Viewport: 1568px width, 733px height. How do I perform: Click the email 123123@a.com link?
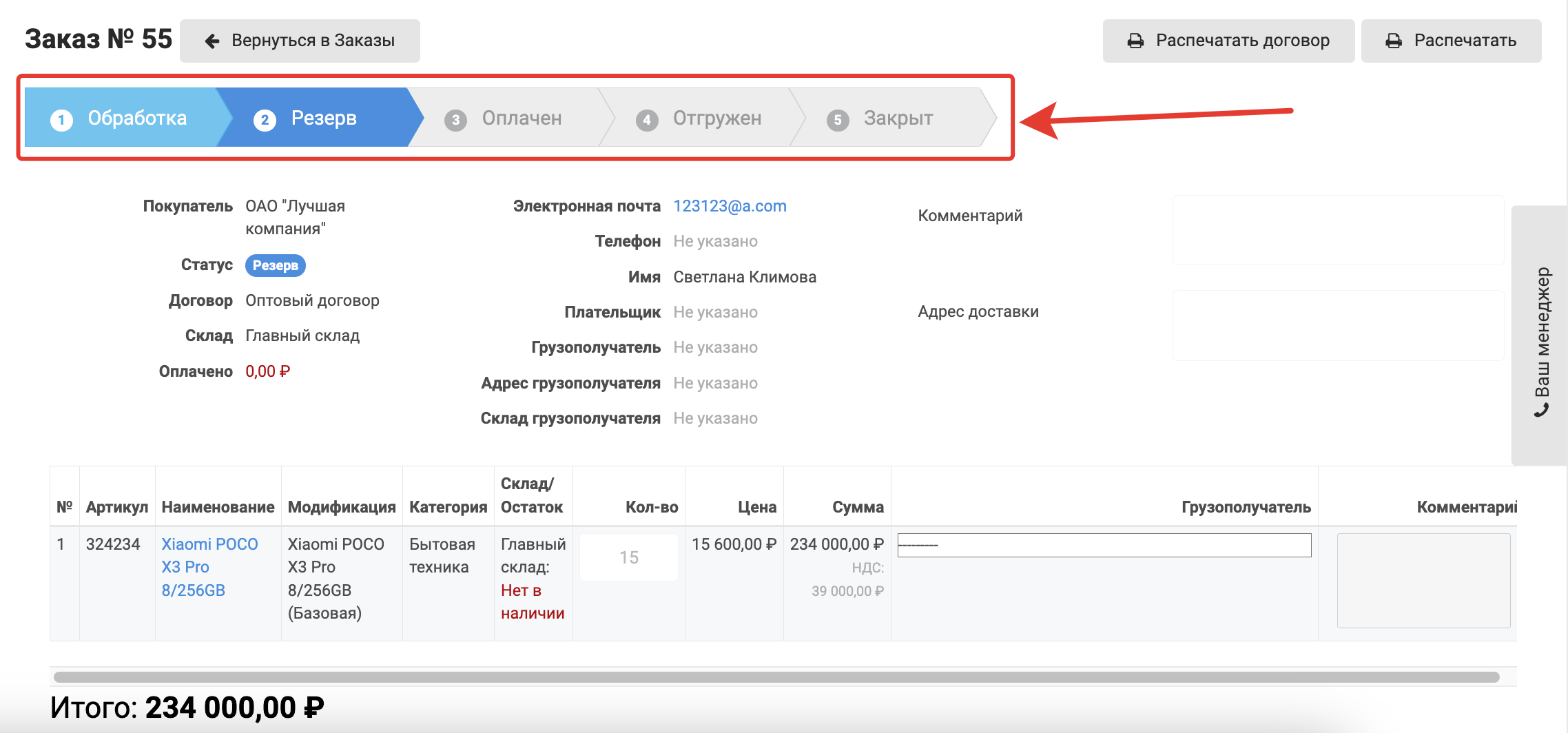point(730,206)
